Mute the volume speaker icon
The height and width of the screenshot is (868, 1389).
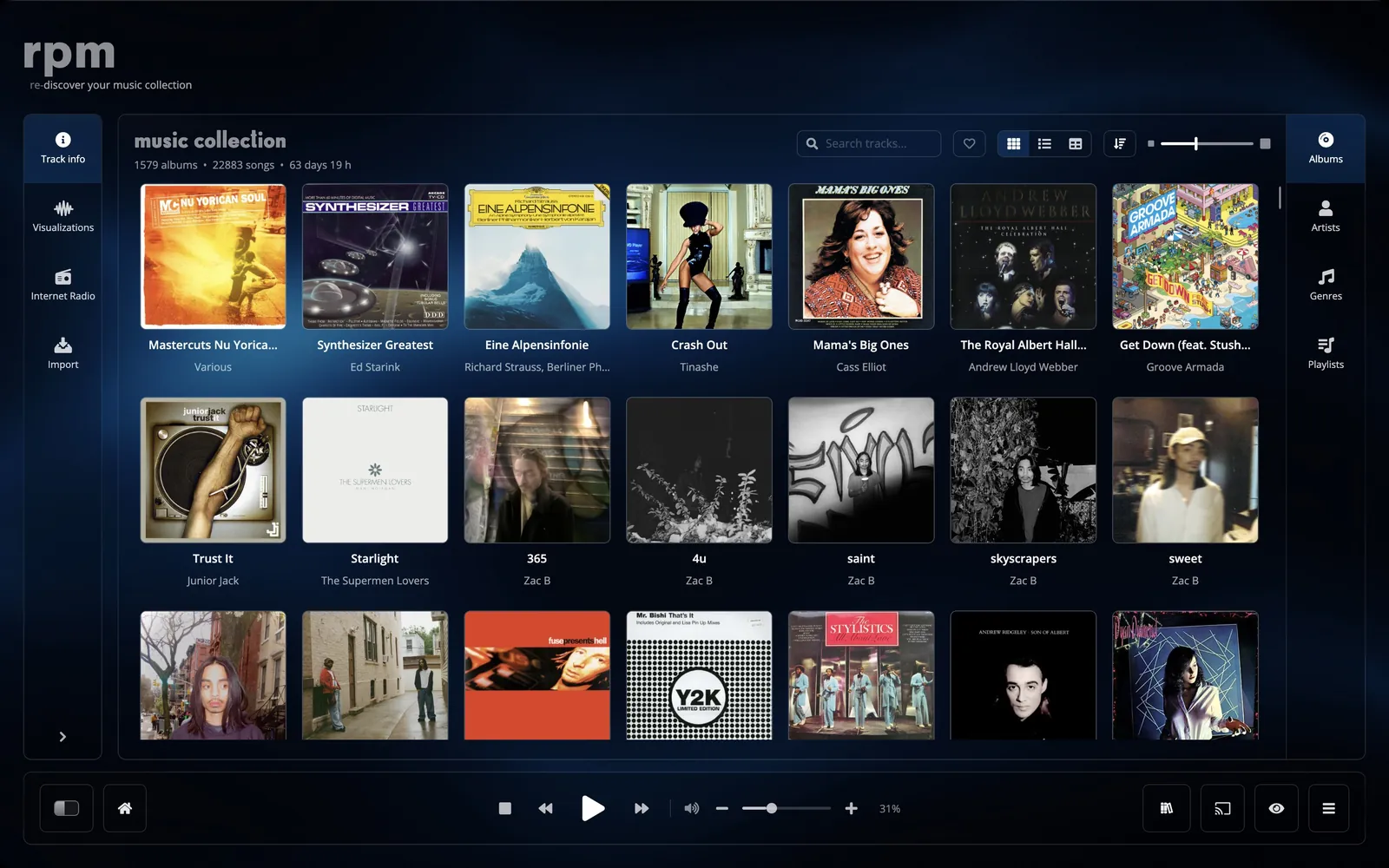click(692, 808)
